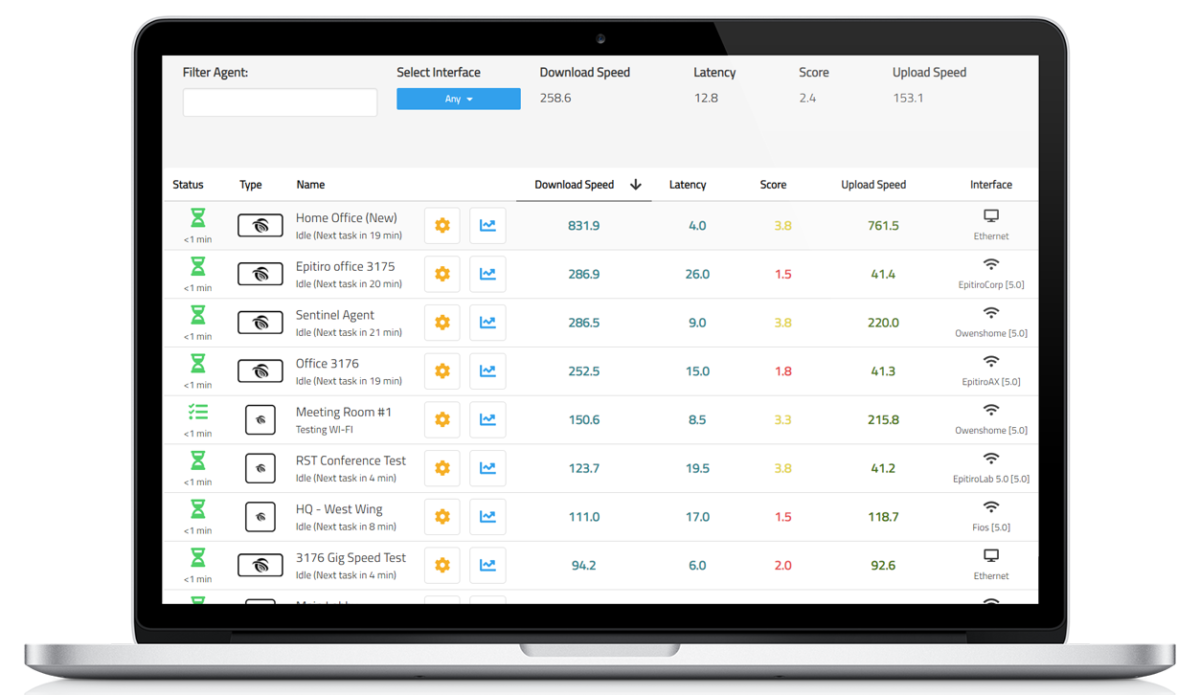Click hourglass status icon for Epitiro office 3175
Image resolution: width=1200 pixels, height=695 pixels.
(x=197, y=264)
